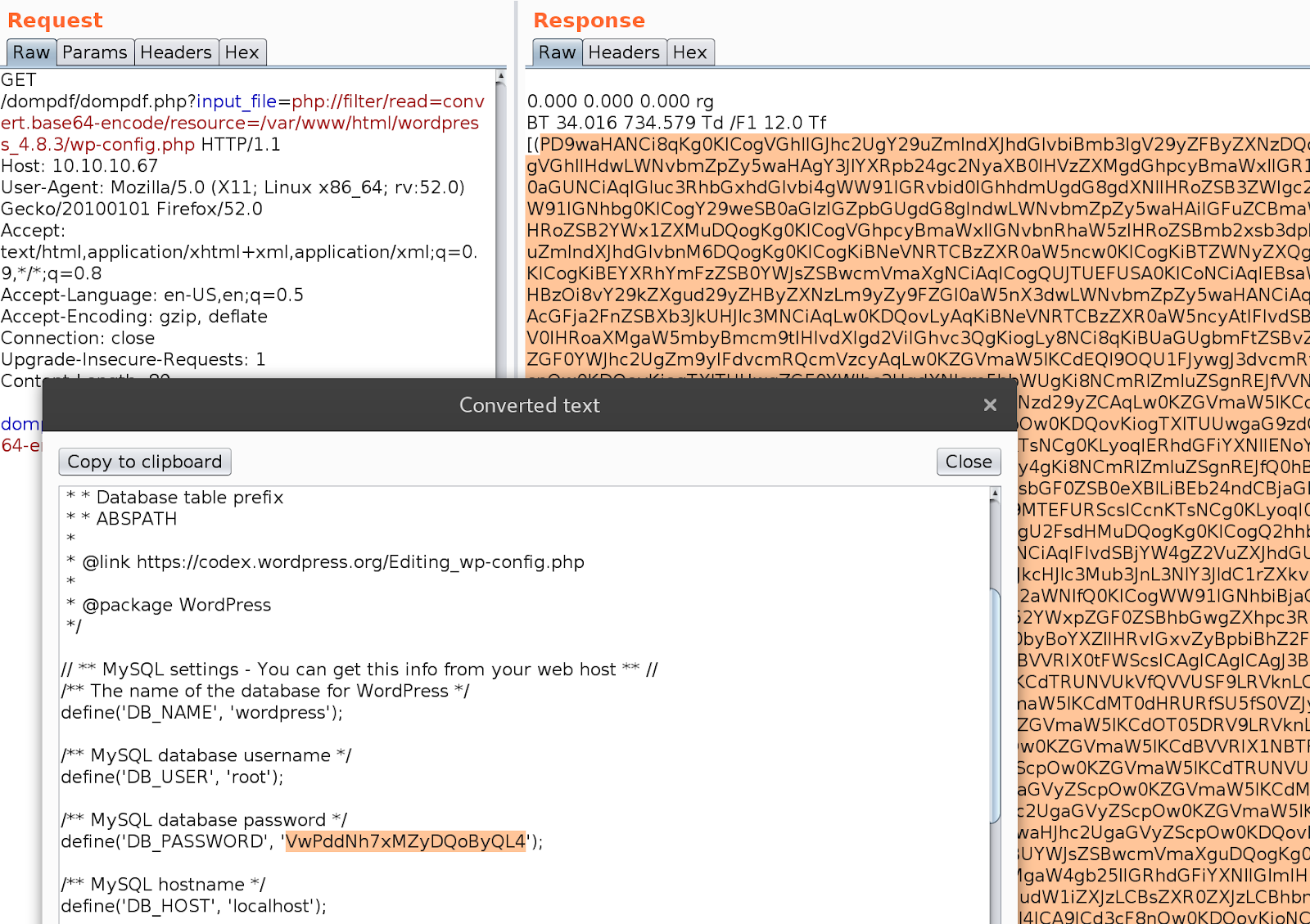Click the Accept-Language header line in request
Screen dimensions: 1310x924
(152, 295)
